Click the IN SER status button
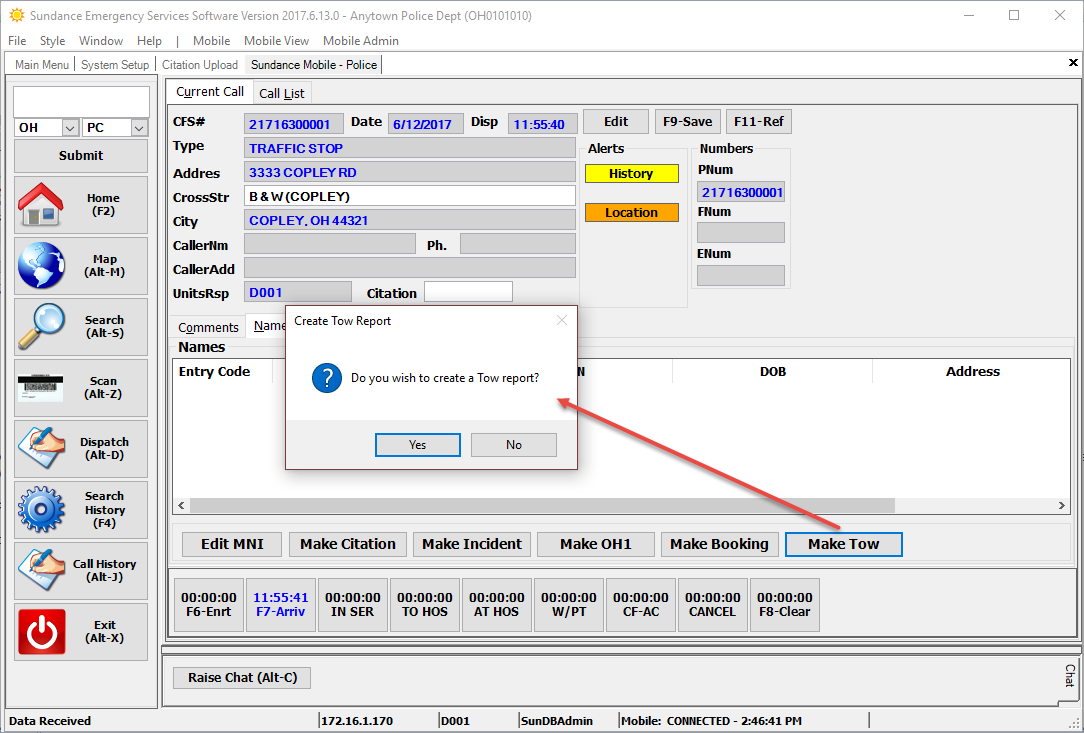This screenshot has height=733, width=1084. (x=353, y=605)
